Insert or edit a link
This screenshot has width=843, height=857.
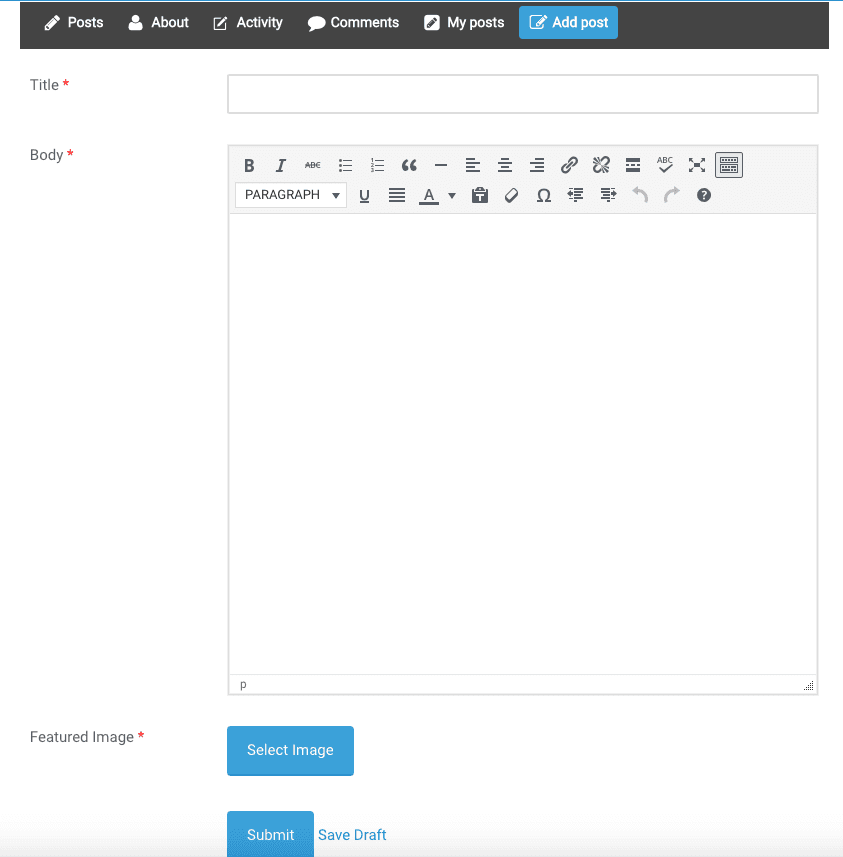(x=569, y=165)
